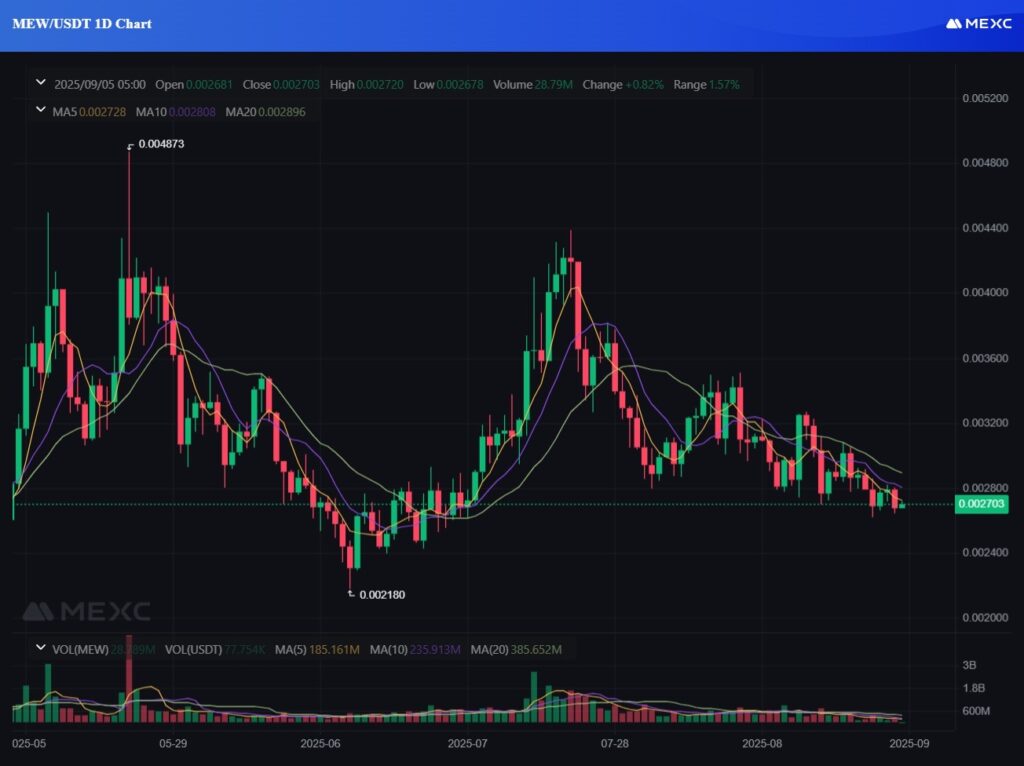
Task: Click the volume MA(5) 185.161M label
Action: 317,649
